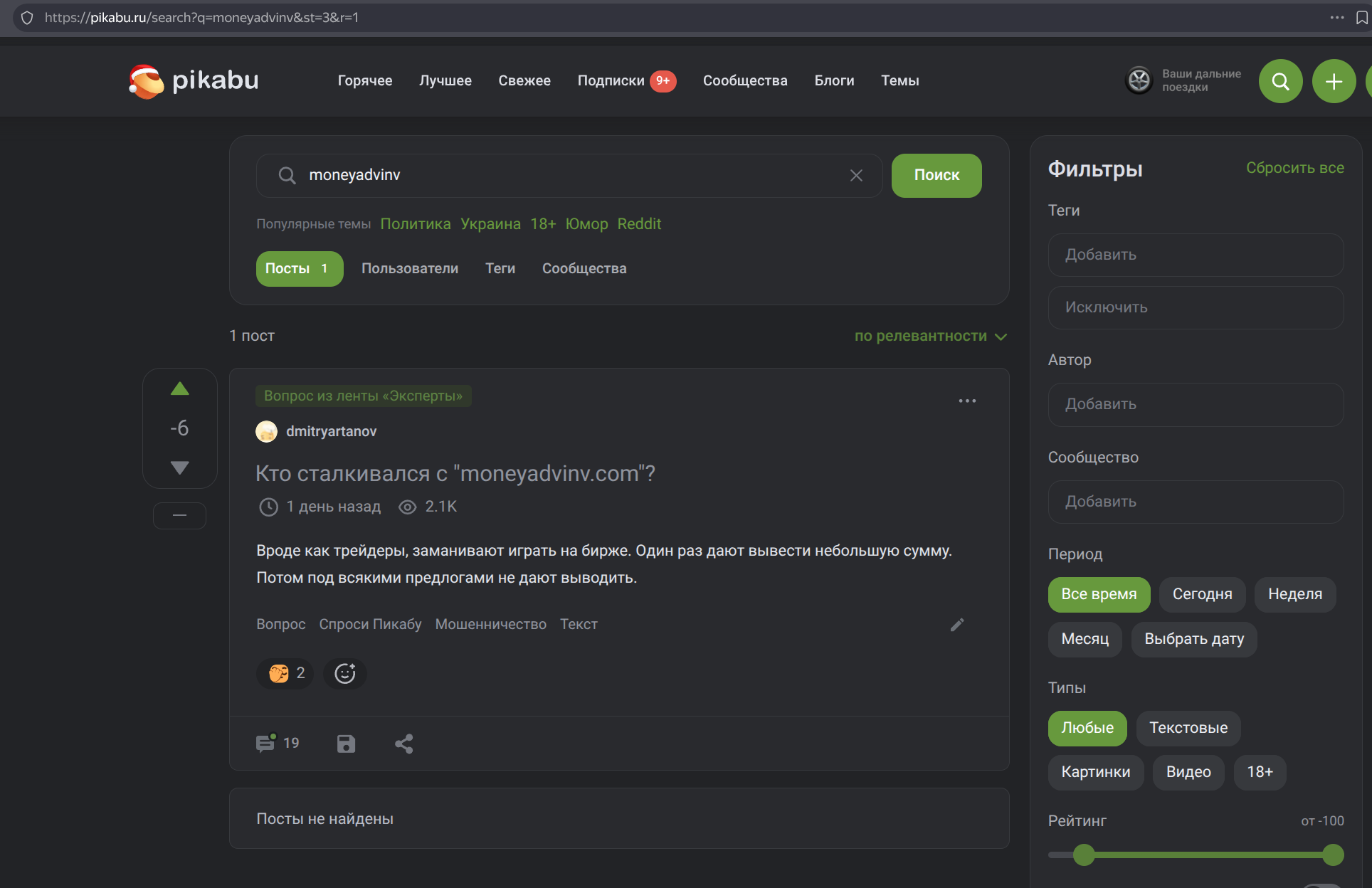Focus the Теги Добавить filter field

pyautogui.click(x=1196, y=255)
